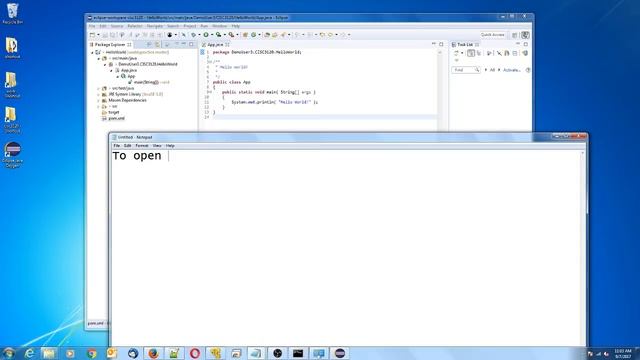
Task: Click Activate link in Task List
Action: coord(511,70)
